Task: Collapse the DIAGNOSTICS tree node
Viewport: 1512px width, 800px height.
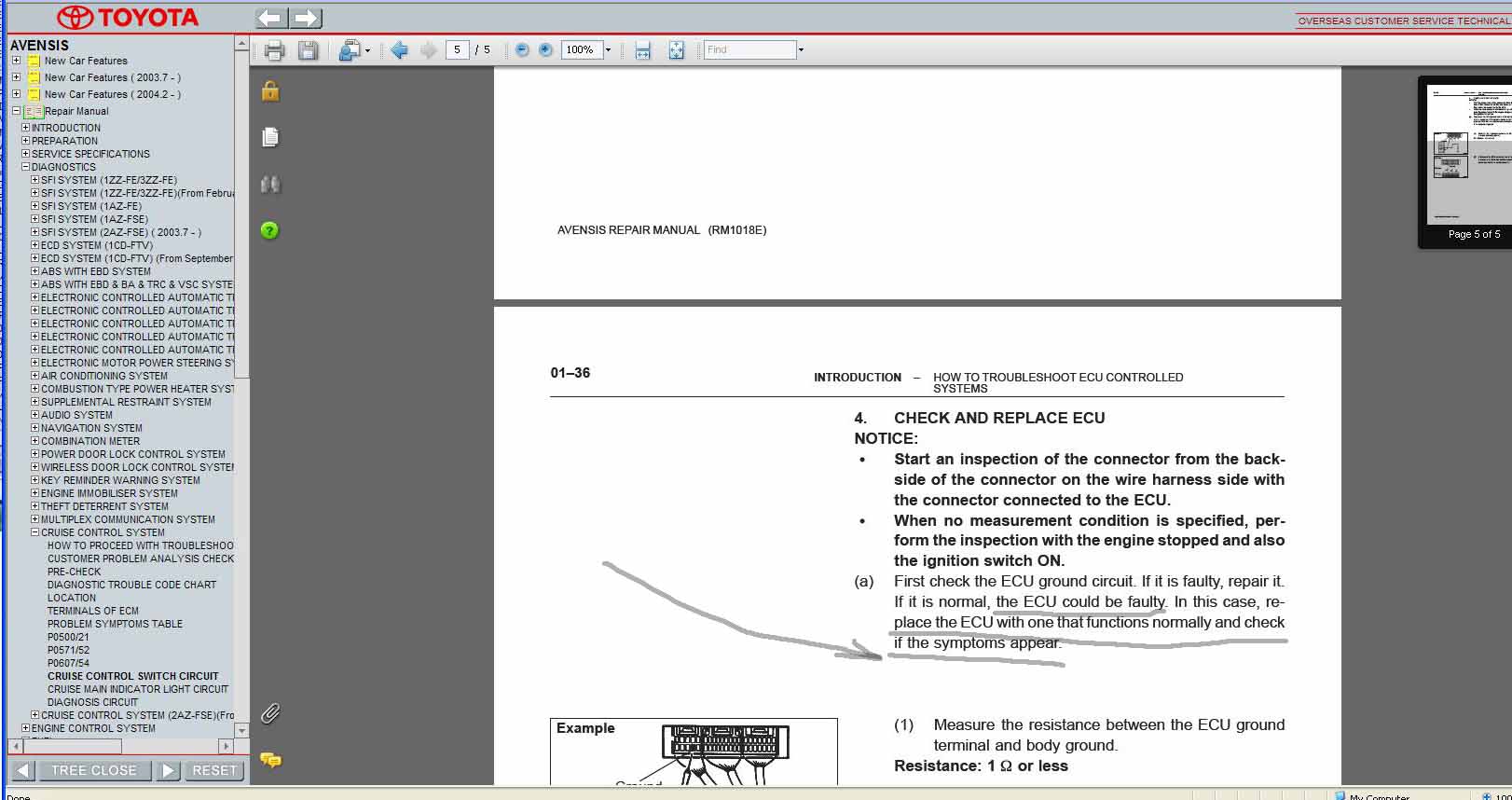Action: coord(26,167)
